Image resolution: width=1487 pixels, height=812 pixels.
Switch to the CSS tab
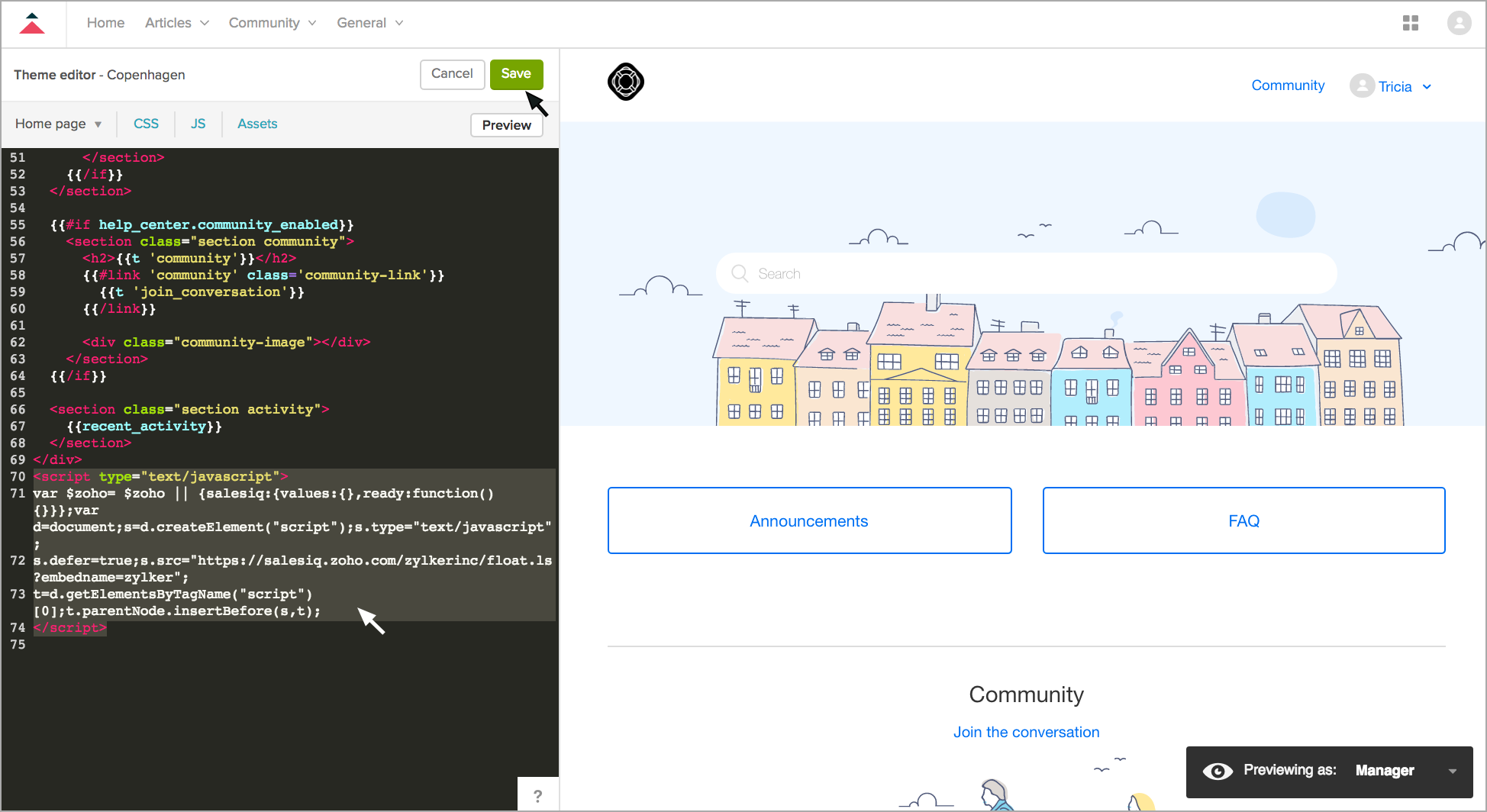point(146,124)
